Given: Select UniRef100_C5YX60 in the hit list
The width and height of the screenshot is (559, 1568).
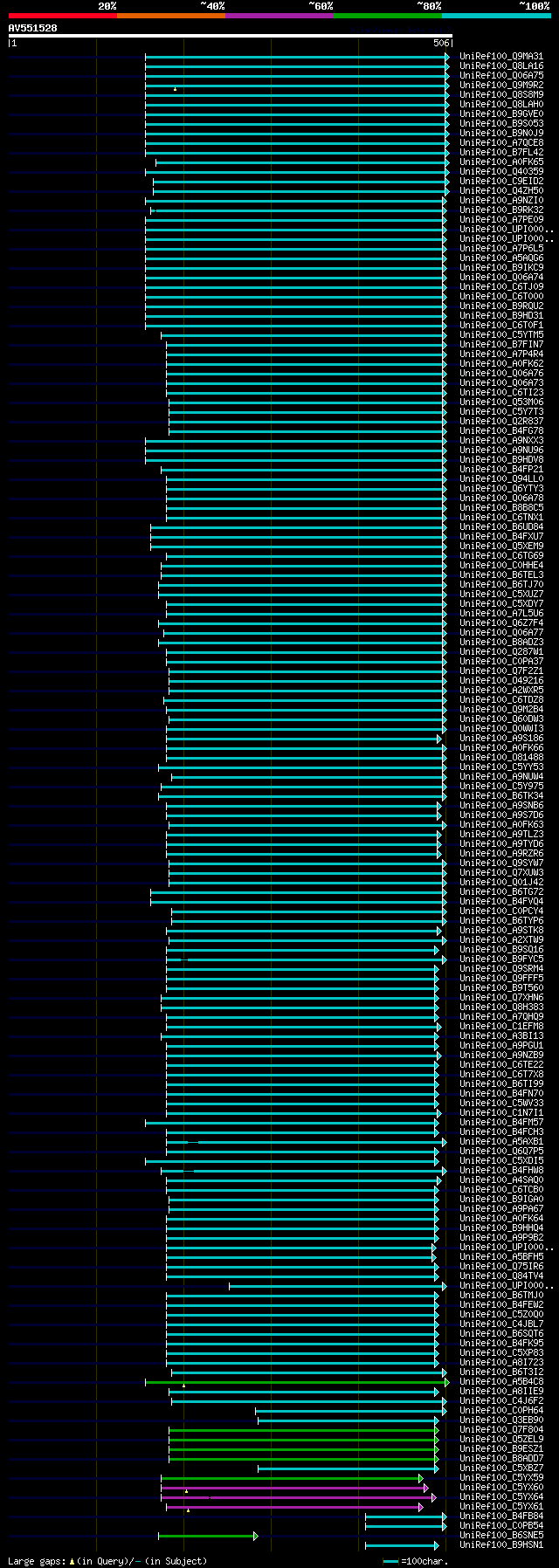Looking at the screenshot, I should click(x=501, y=1488).
